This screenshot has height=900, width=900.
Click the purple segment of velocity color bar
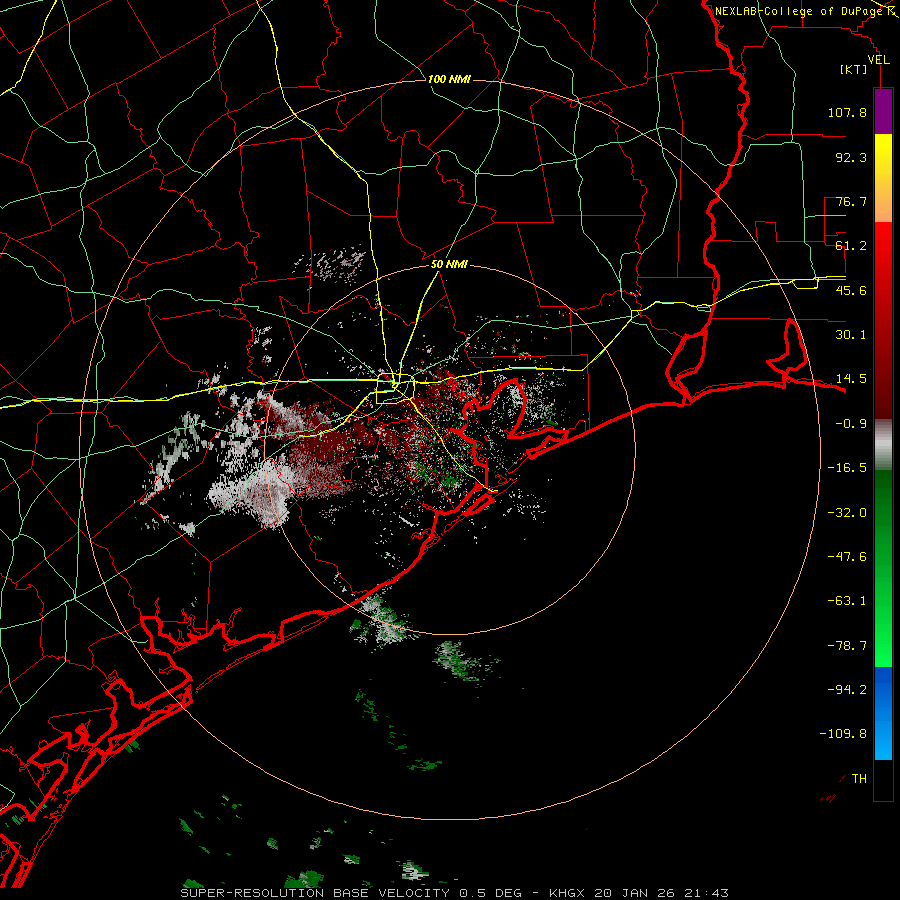pyautogui.click(x=883, y=111)
